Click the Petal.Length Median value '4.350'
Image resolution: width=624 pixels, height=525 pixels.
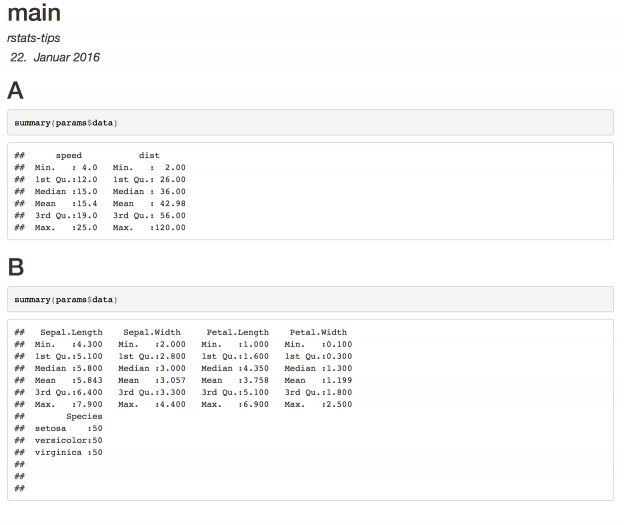coord(256,368)
